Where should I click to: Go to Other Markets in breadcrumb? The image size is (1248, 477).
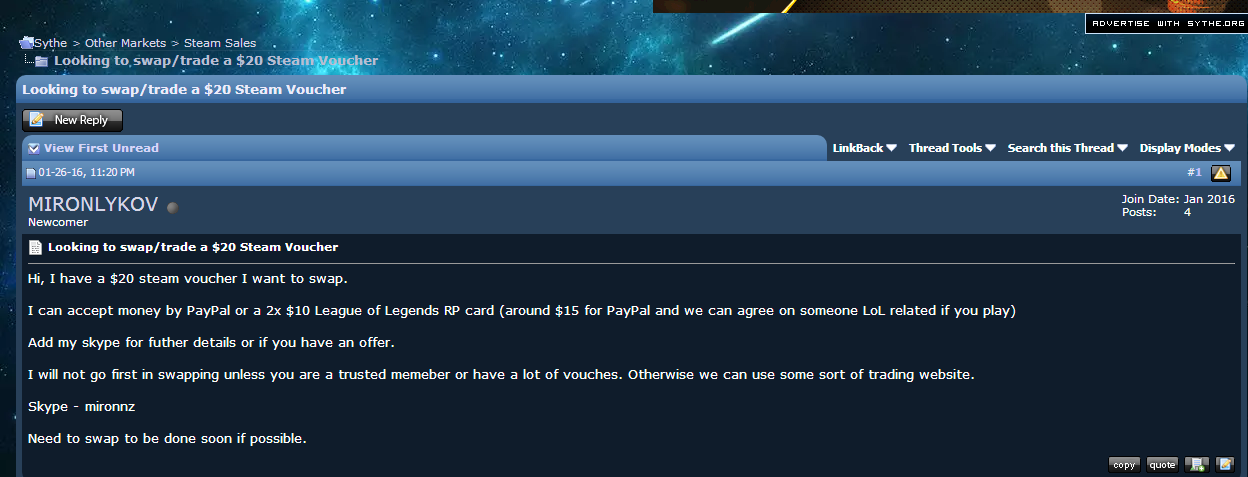[125, 43]
